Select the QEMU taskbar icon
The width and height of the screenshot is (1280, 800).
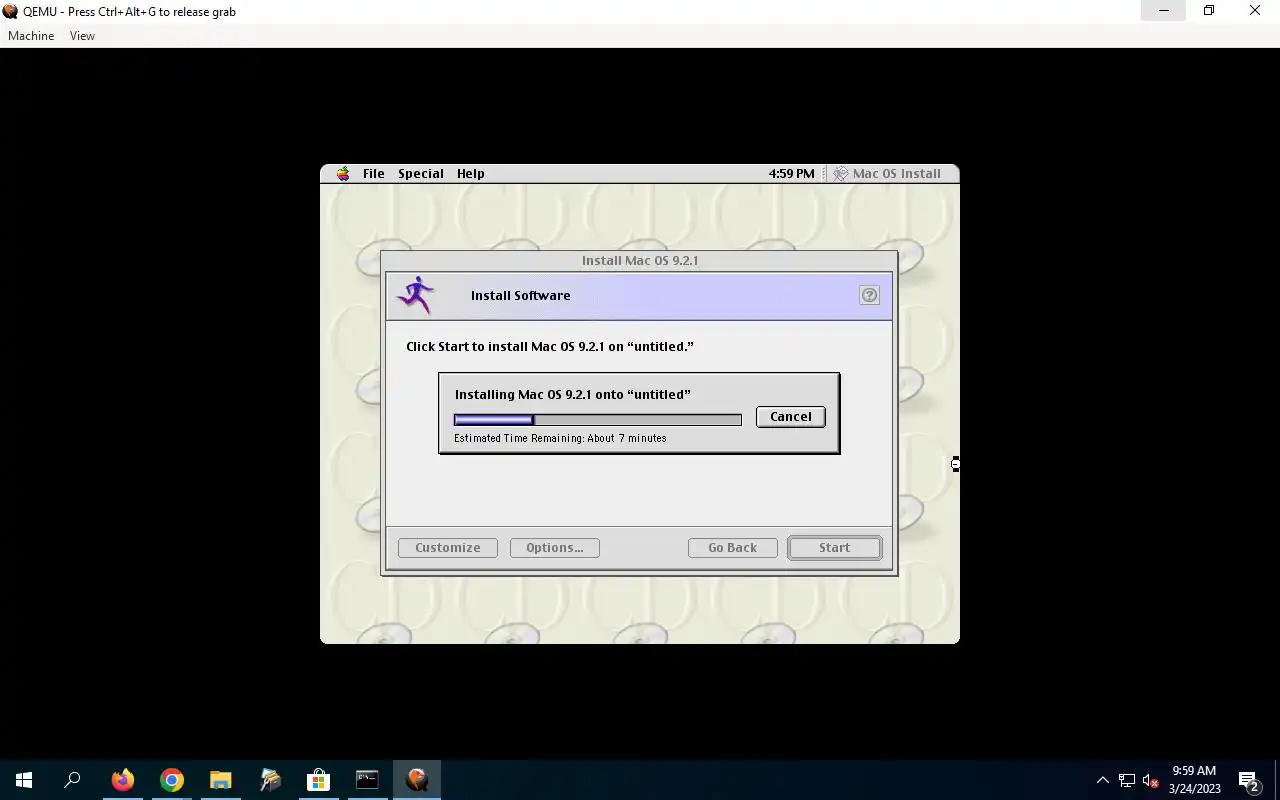(x=416, y=780)
